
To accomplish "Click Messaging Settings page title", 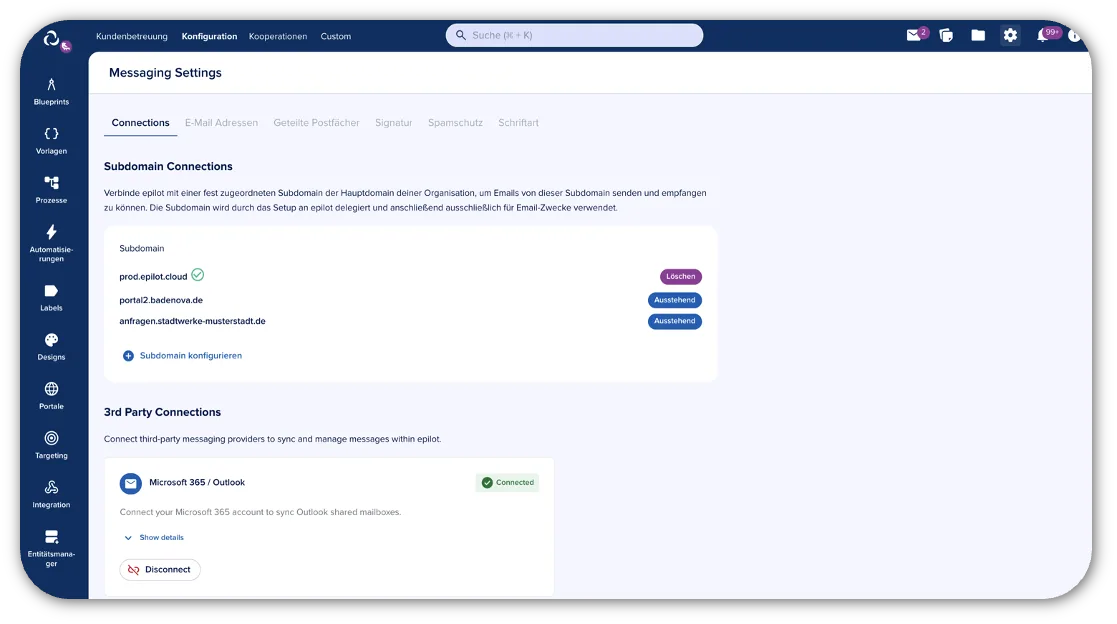I will point(165,73).
